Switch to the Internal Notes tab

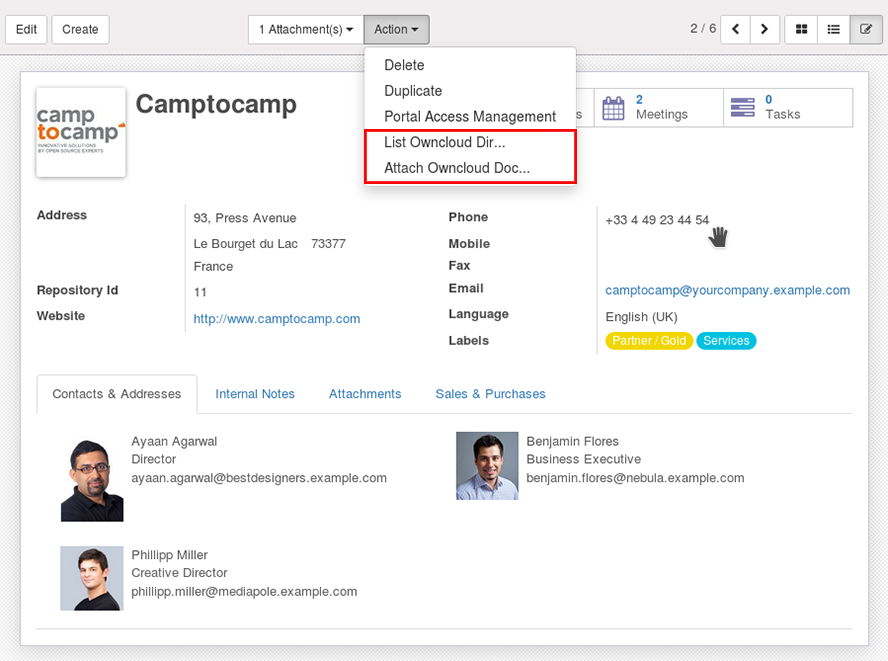[x=255, y=394]
